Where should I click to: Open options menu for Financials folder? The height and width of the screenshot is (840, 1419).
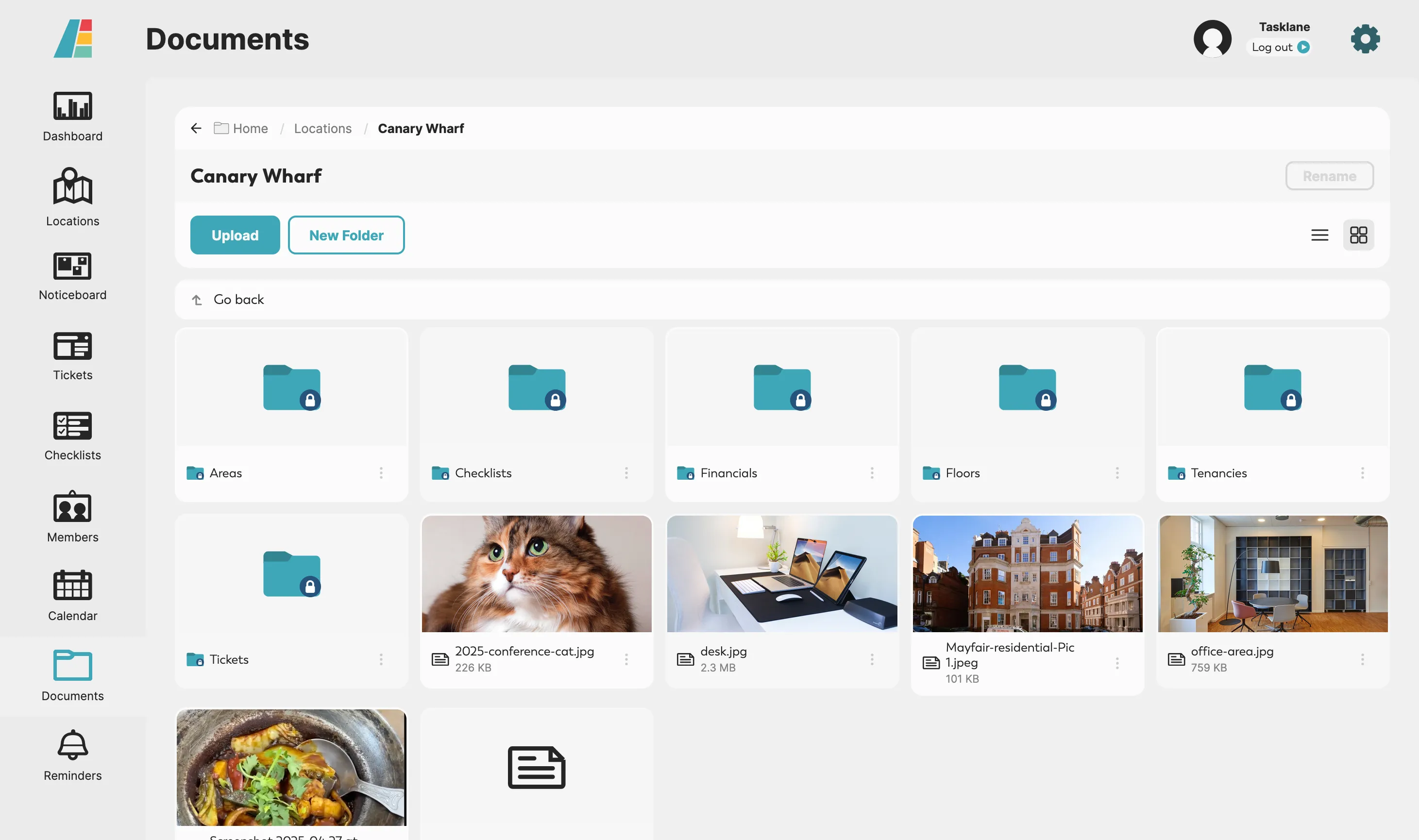coord(872,472)
